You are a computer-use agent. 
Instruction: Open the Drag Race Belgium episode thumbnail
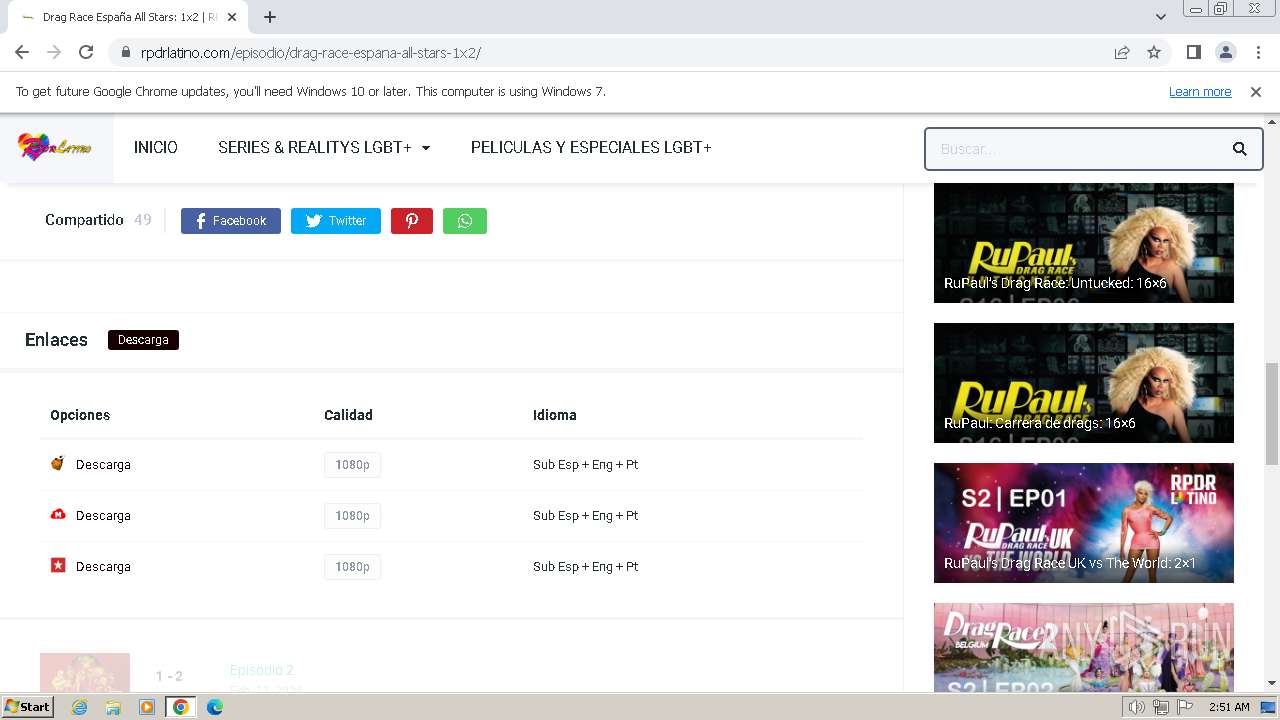tap(1084, 647)
